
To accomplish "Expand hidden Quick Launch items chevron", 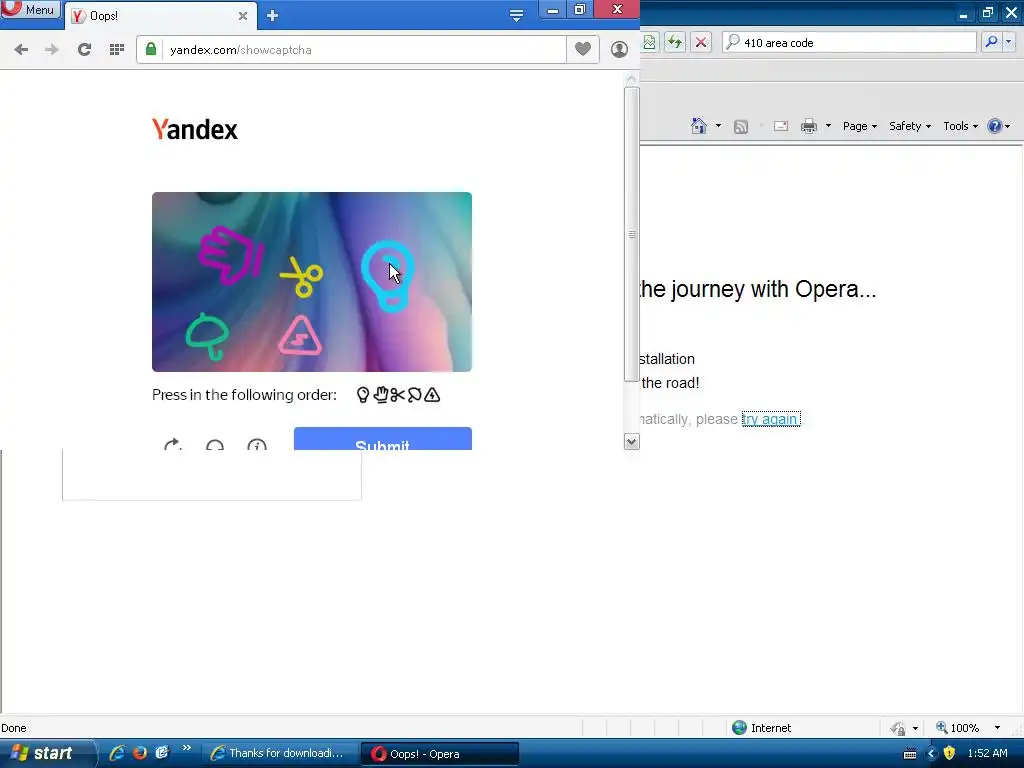I will point(187,748).
